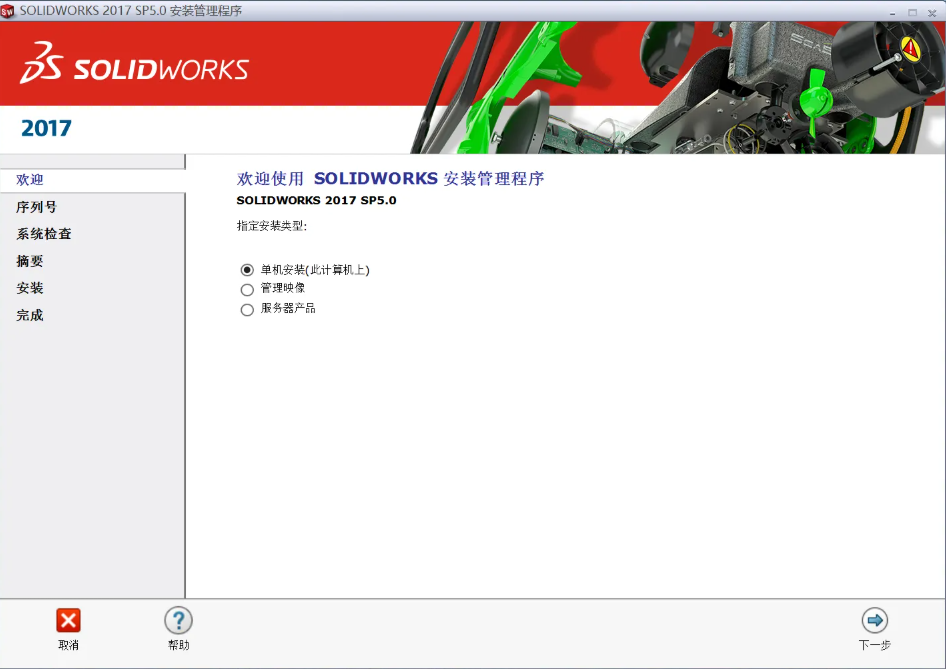Click the 2017 version text in banner
This screenshot has height=669, width=946.
tap(46, 128)
